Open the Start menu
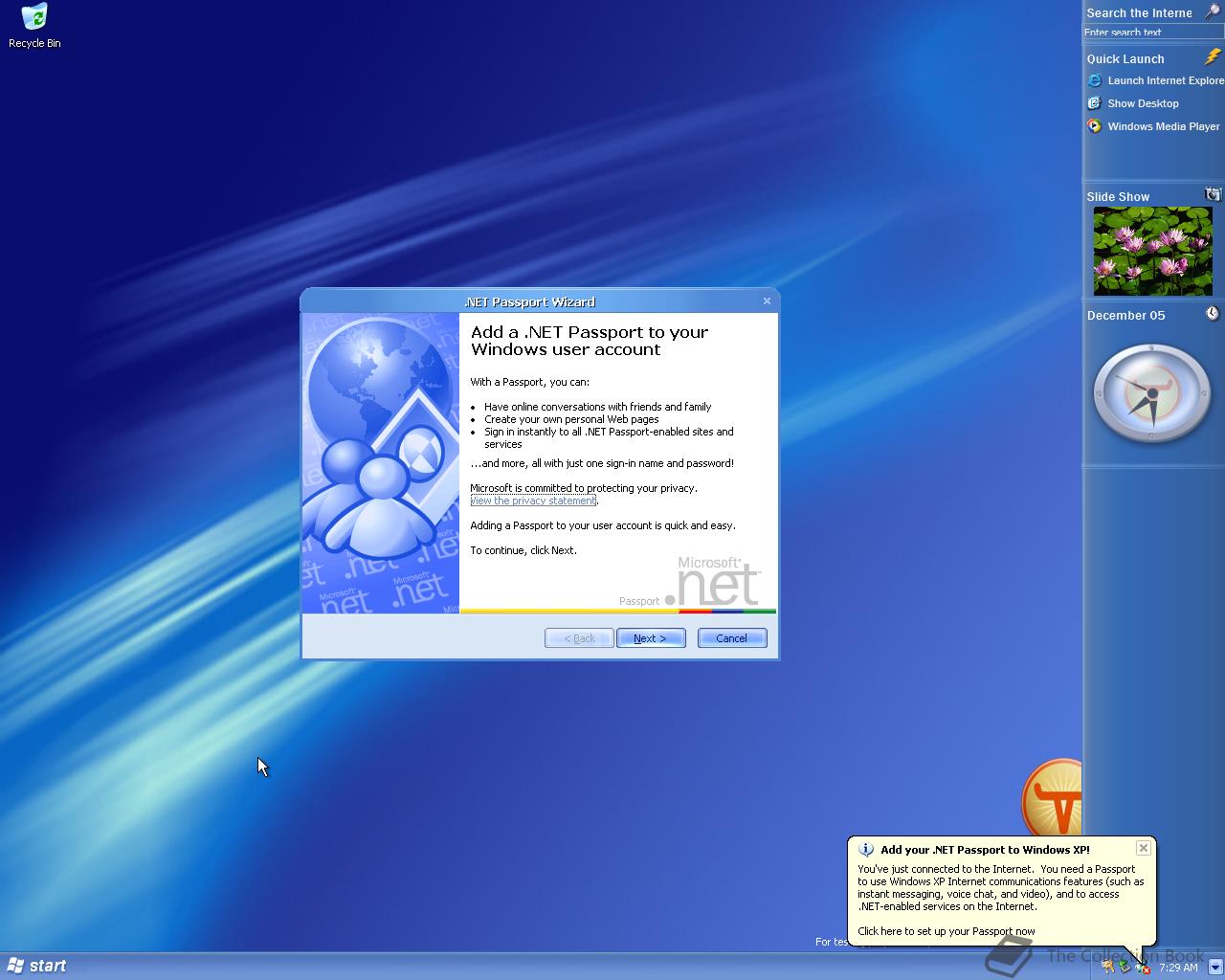 [x=38, y=966]
